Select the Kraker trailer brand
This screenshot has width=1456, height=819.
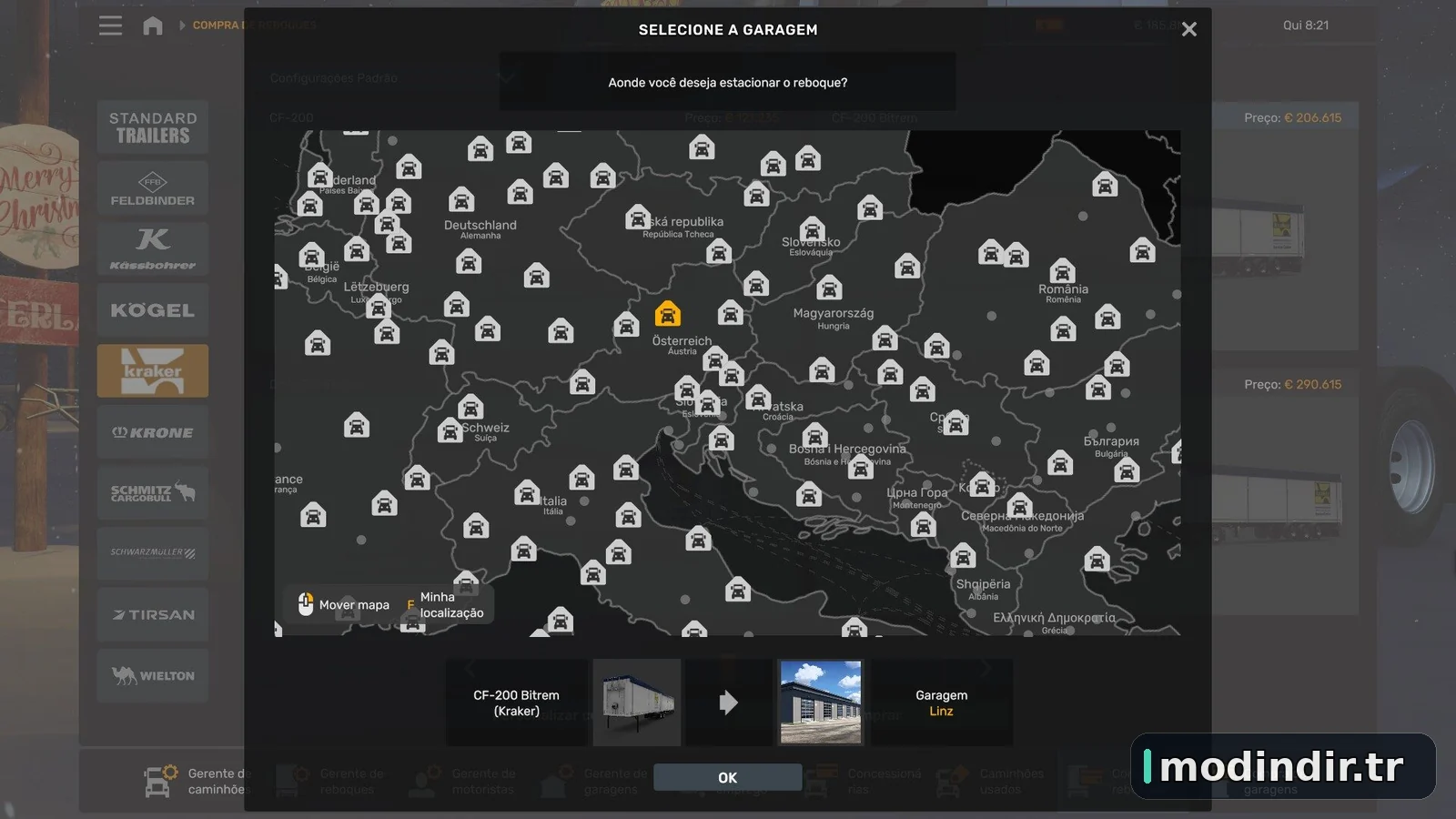(x=153, y=370)
